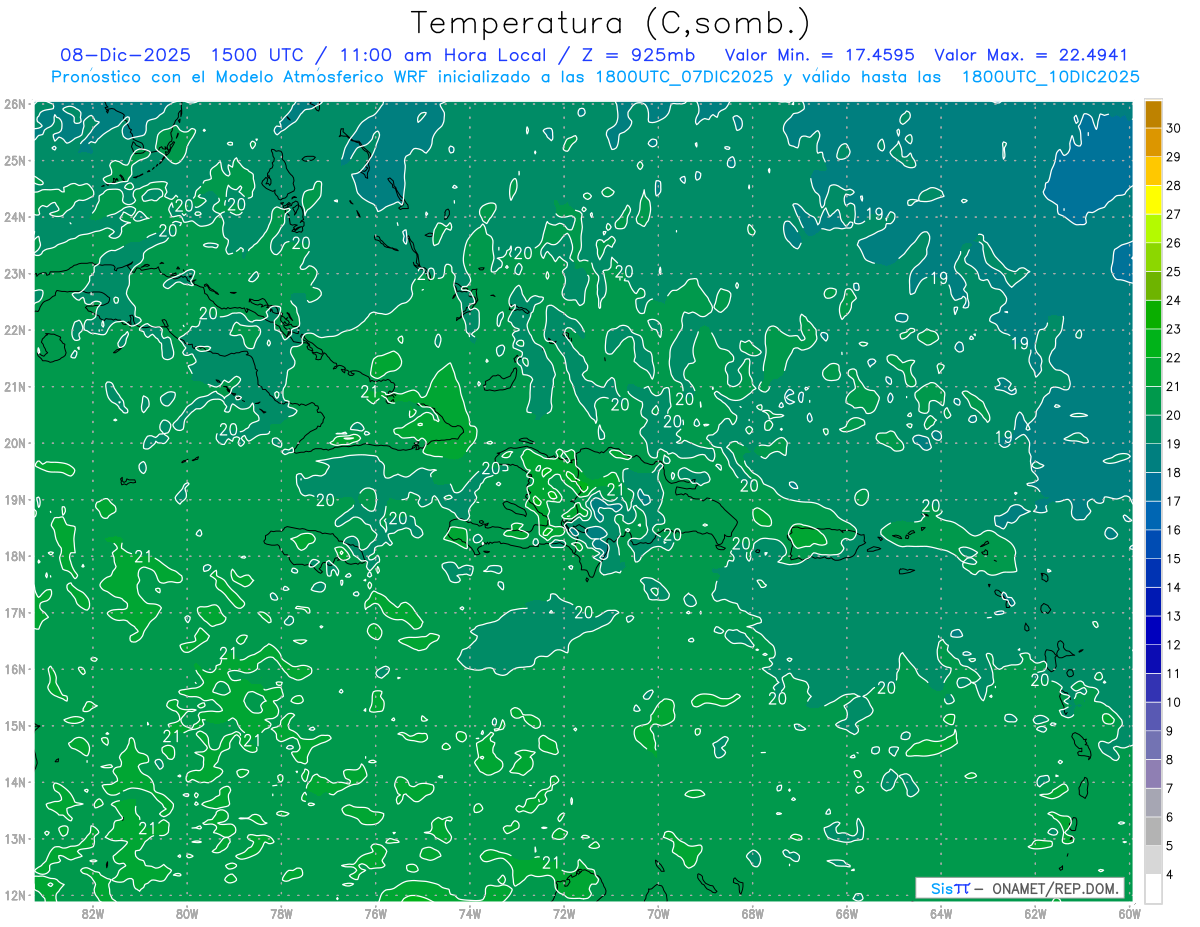Click the '10' color scale label
The height and width of the screenshot is (927, 1200).
(1174, 702)
